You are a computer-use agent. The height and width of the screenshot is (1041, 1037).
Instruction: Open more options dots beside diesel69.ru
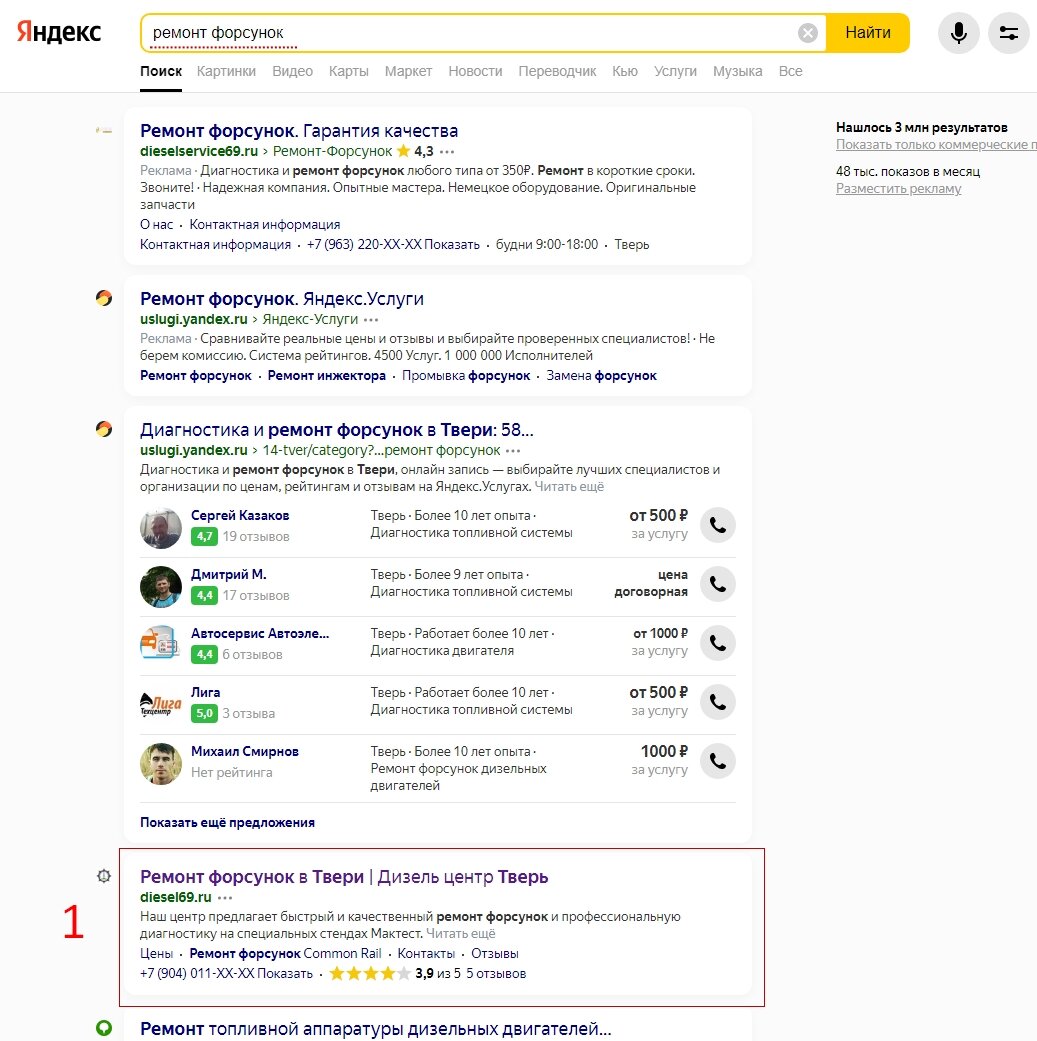(225, 898)
